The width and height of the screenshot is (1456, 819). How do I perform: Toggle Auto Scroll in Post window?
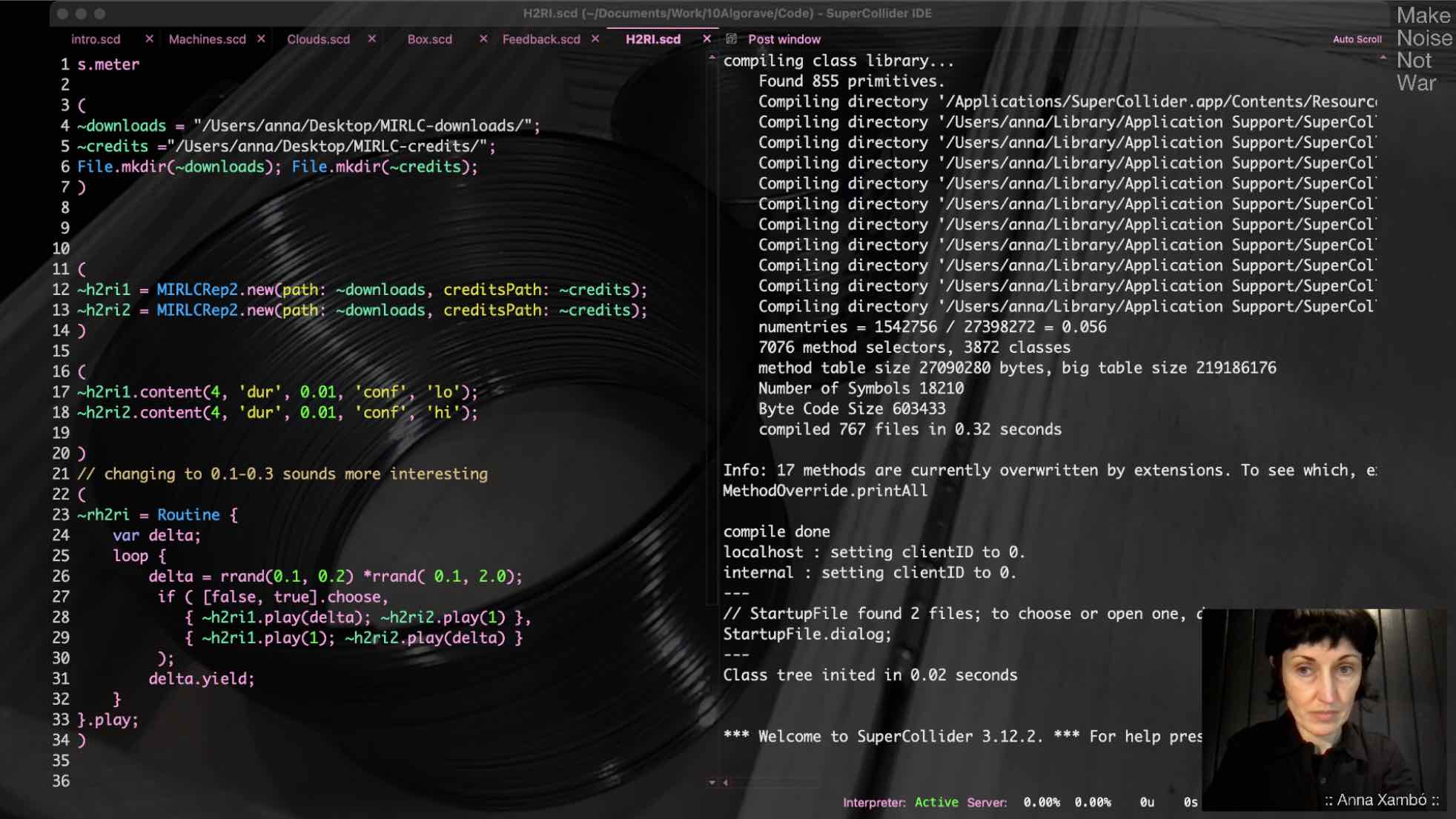(x=1357, y=39)
